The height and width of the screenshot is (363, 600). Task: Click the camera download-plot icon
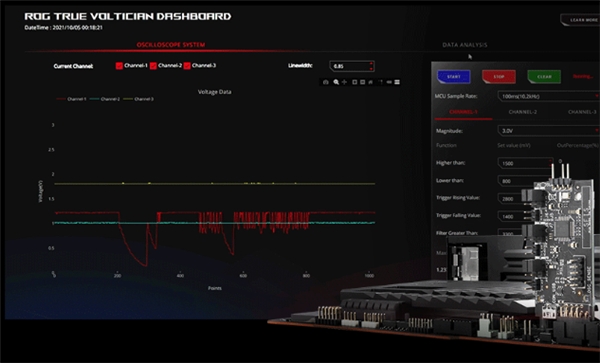click(326, 82)
